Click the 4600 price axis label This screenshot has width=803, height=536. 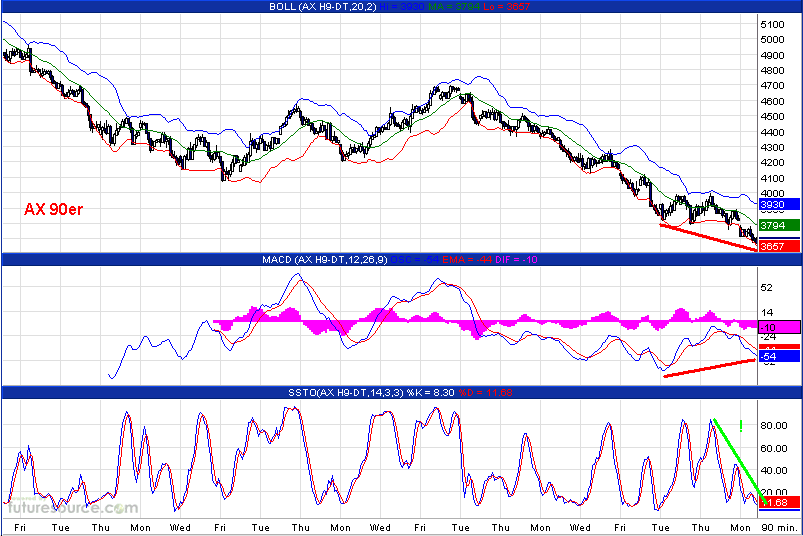pos(772,101)
